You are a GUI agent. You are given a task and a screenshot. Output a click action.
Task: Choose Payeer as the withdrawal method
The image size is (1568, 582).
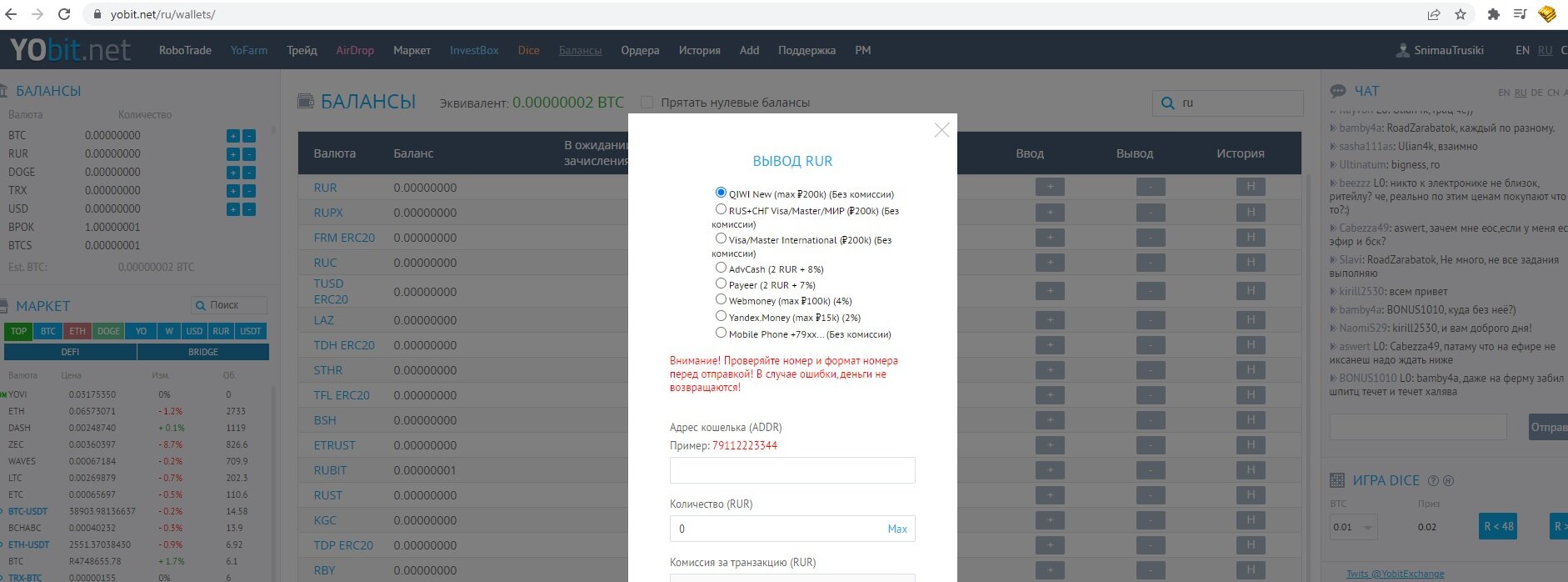click(x=721, y=283)
